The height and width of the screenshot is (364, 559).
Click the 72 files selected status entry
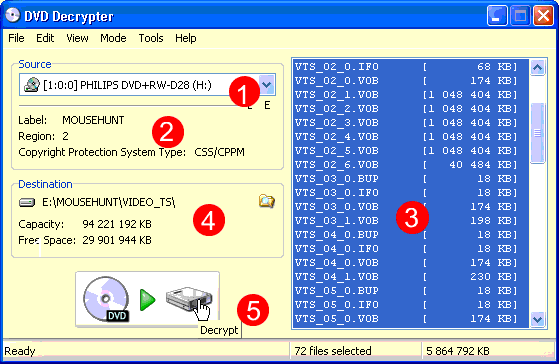(333, 351)
